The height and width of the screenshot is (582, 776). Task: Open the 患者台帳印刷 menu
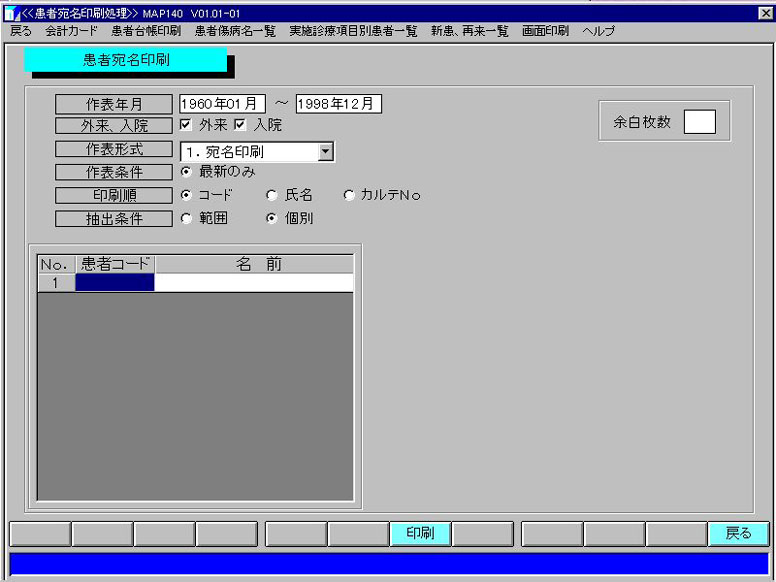click(146, 31)
